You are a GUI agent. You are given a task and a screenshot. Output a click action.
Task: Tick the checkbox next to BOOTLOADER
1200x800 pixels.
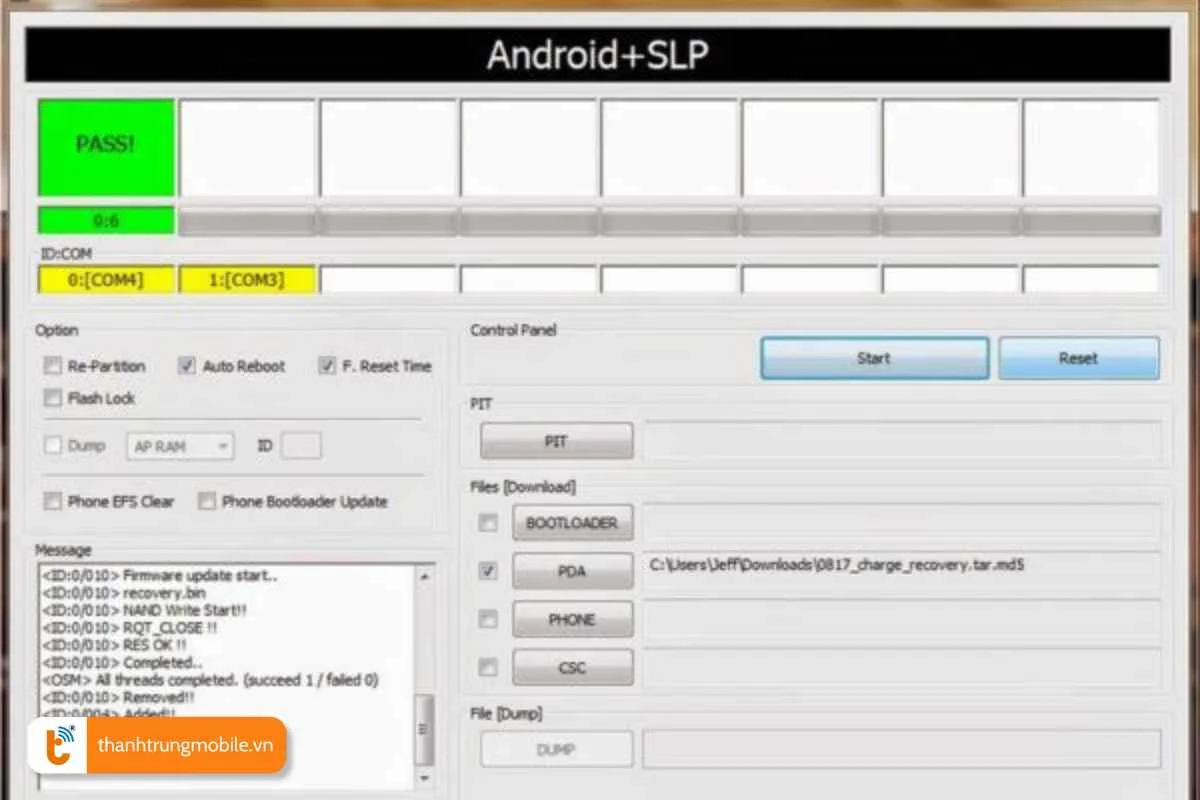pos(488,522)
